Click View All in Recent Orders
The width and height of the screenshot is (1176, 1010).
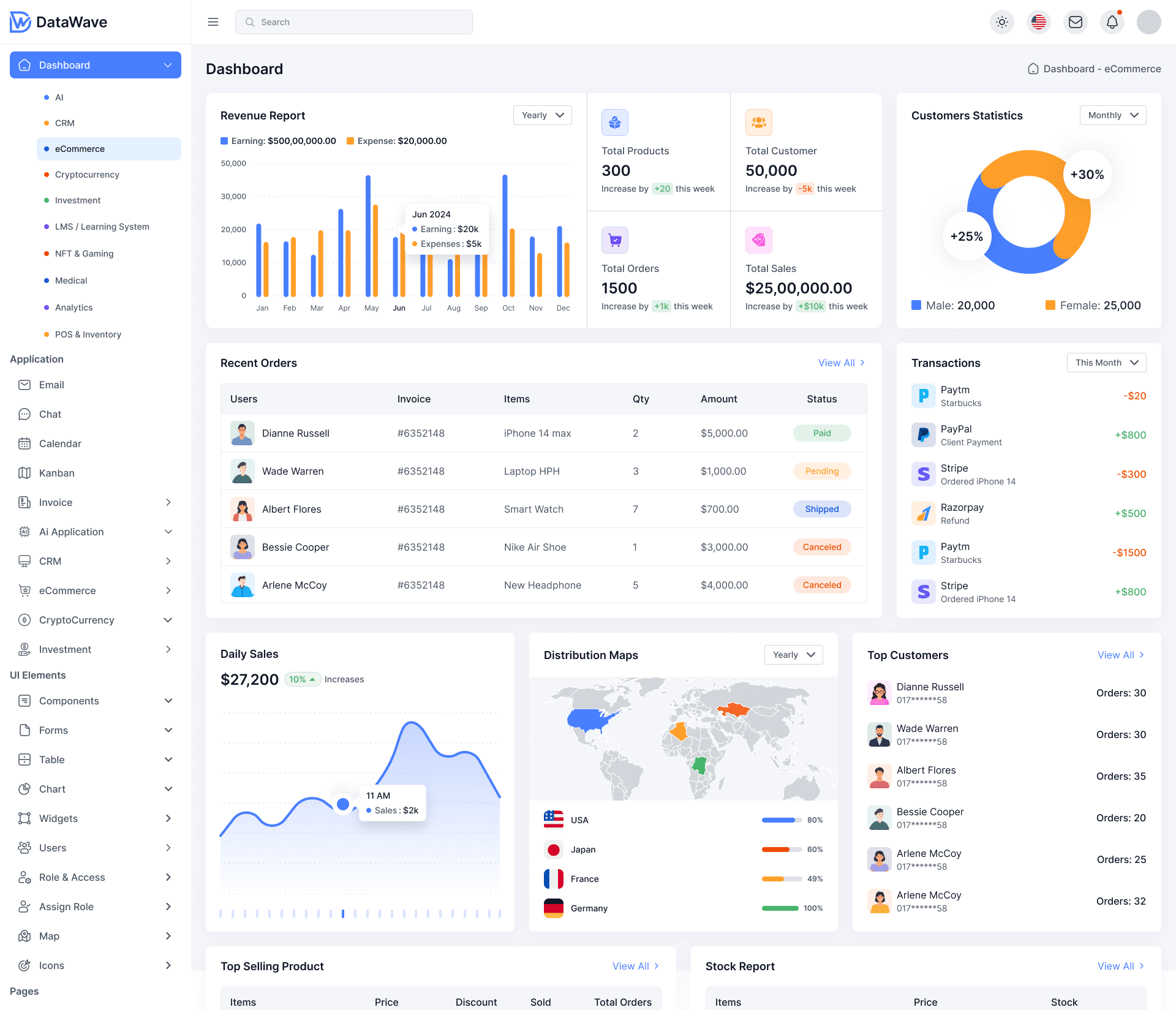pyautogui.click(x=840, y=363)
